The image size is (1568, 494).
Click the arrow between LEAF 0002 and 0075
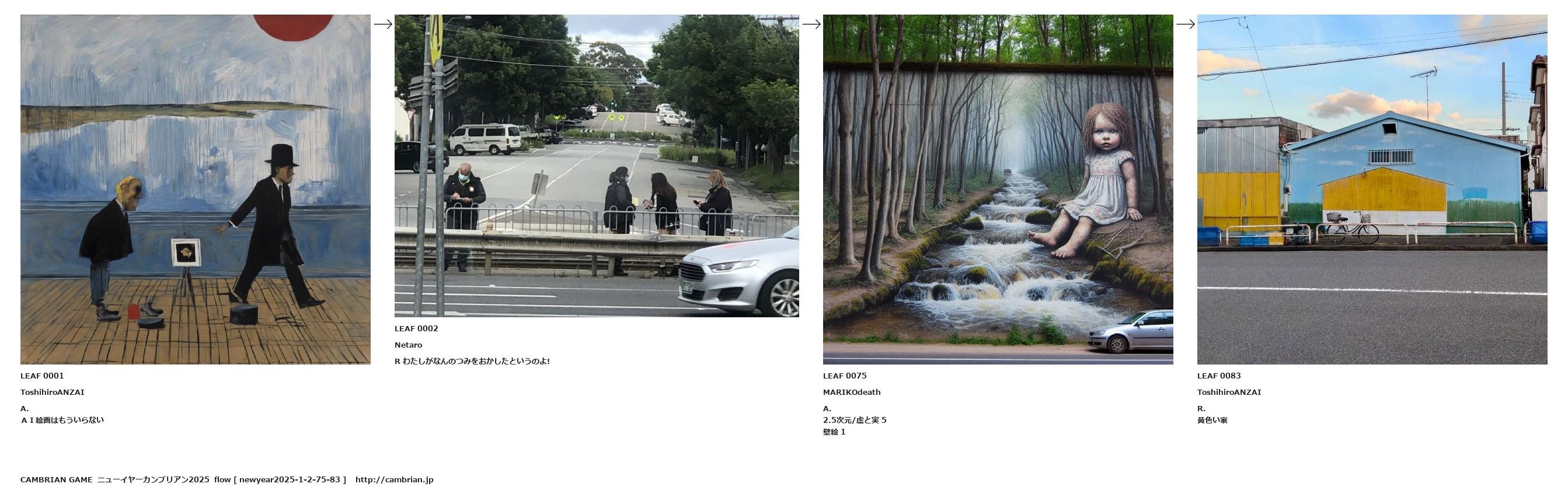(x=811, y=24)
